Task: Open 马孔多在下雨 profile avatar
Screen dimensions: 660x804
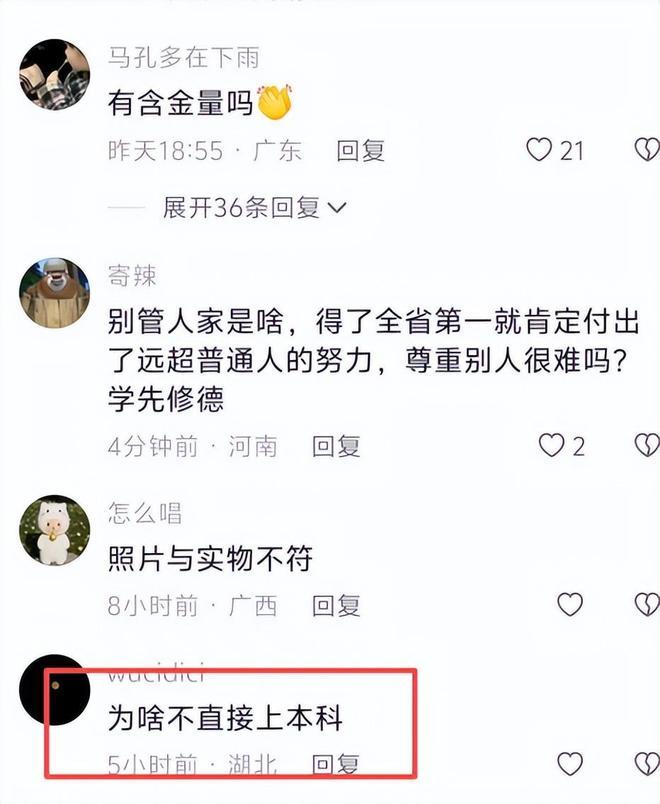Action: [54, 74]
